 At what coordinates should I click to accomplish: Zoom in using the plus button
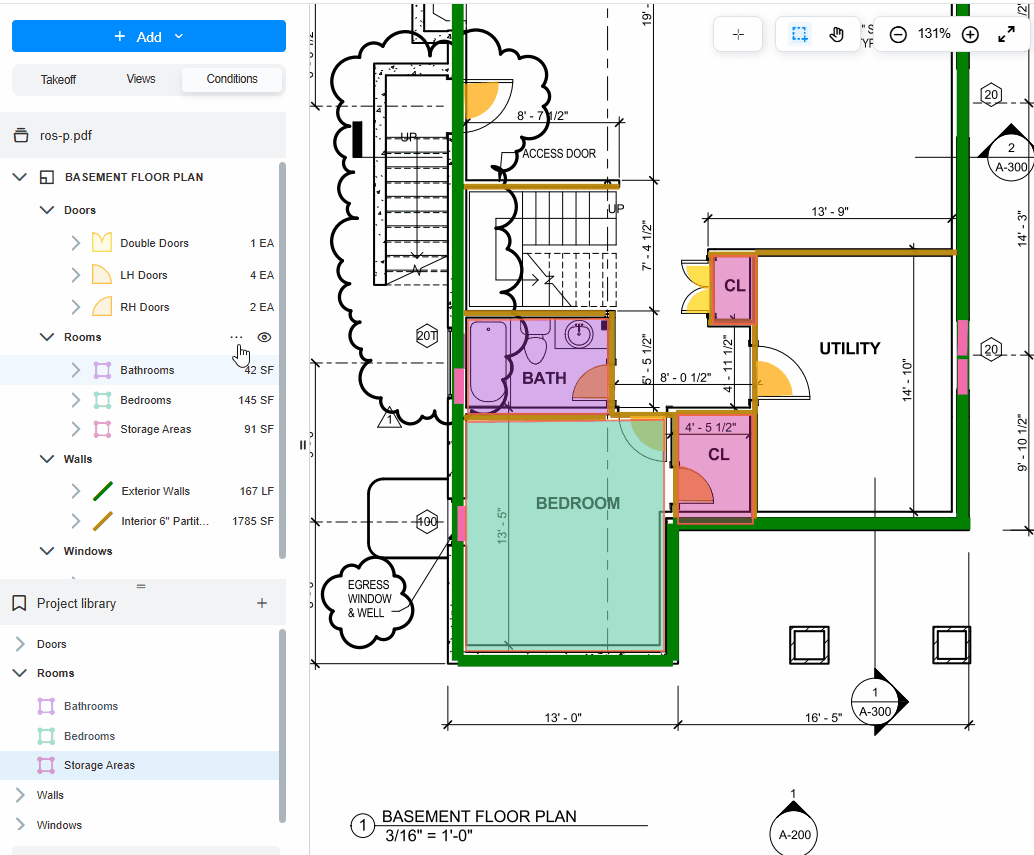point(970,33)
